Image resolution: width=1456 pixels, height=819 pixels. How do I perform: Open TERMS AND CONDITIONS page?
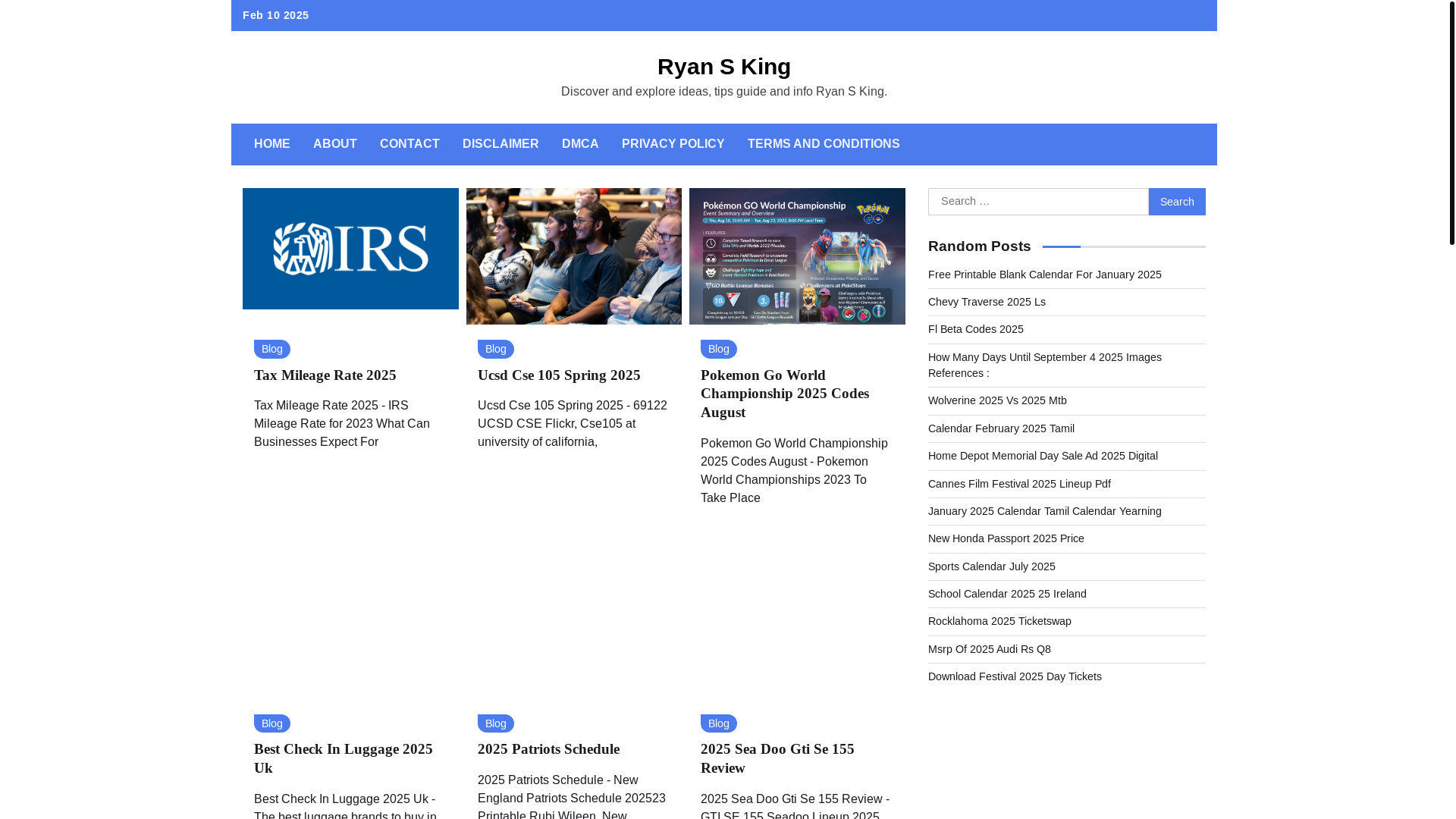click(x=824, y=144)
